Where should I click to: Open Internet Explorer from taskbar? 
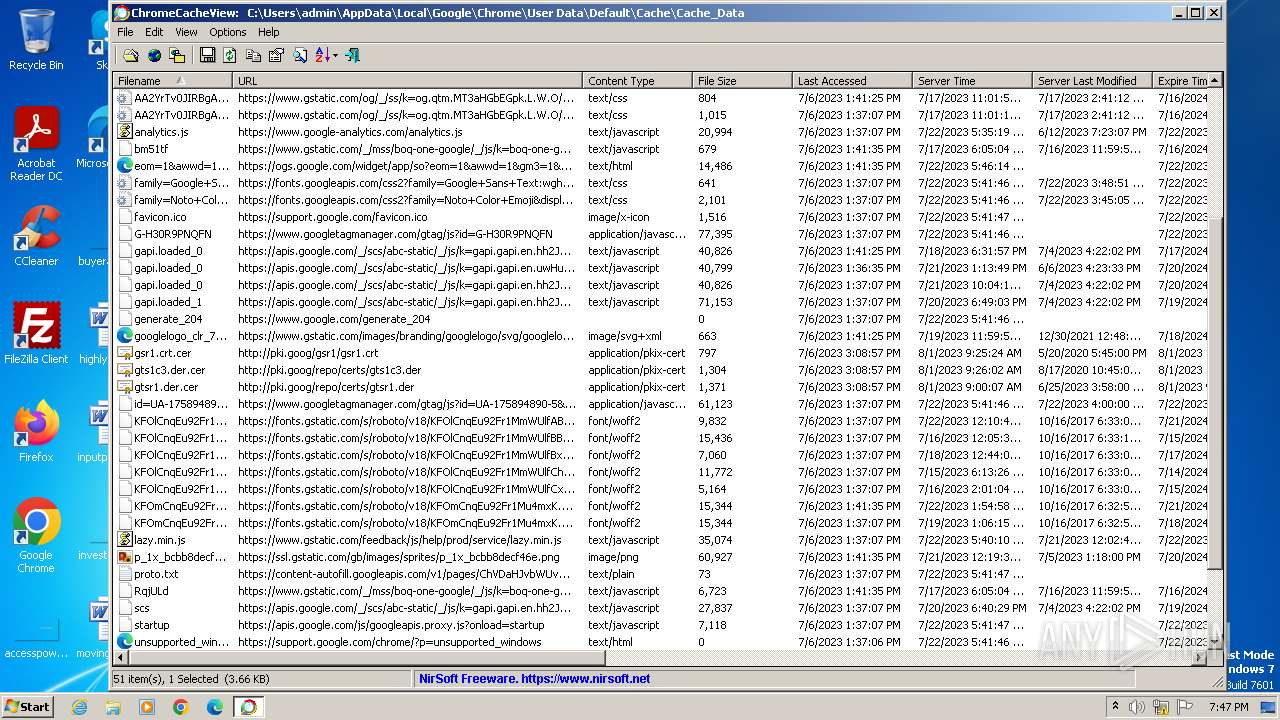click(79, 707)
